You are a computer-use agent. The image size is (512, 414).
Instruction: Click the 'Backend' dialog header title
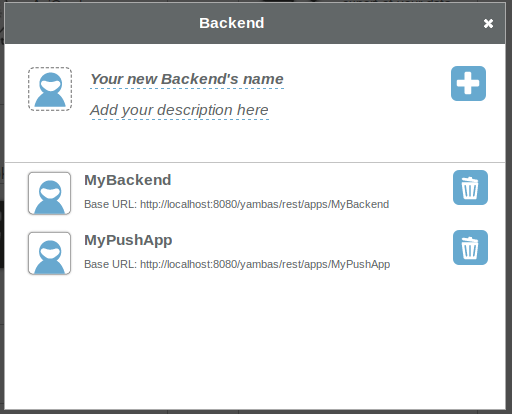pyautogui.click(x=232, y=23)
